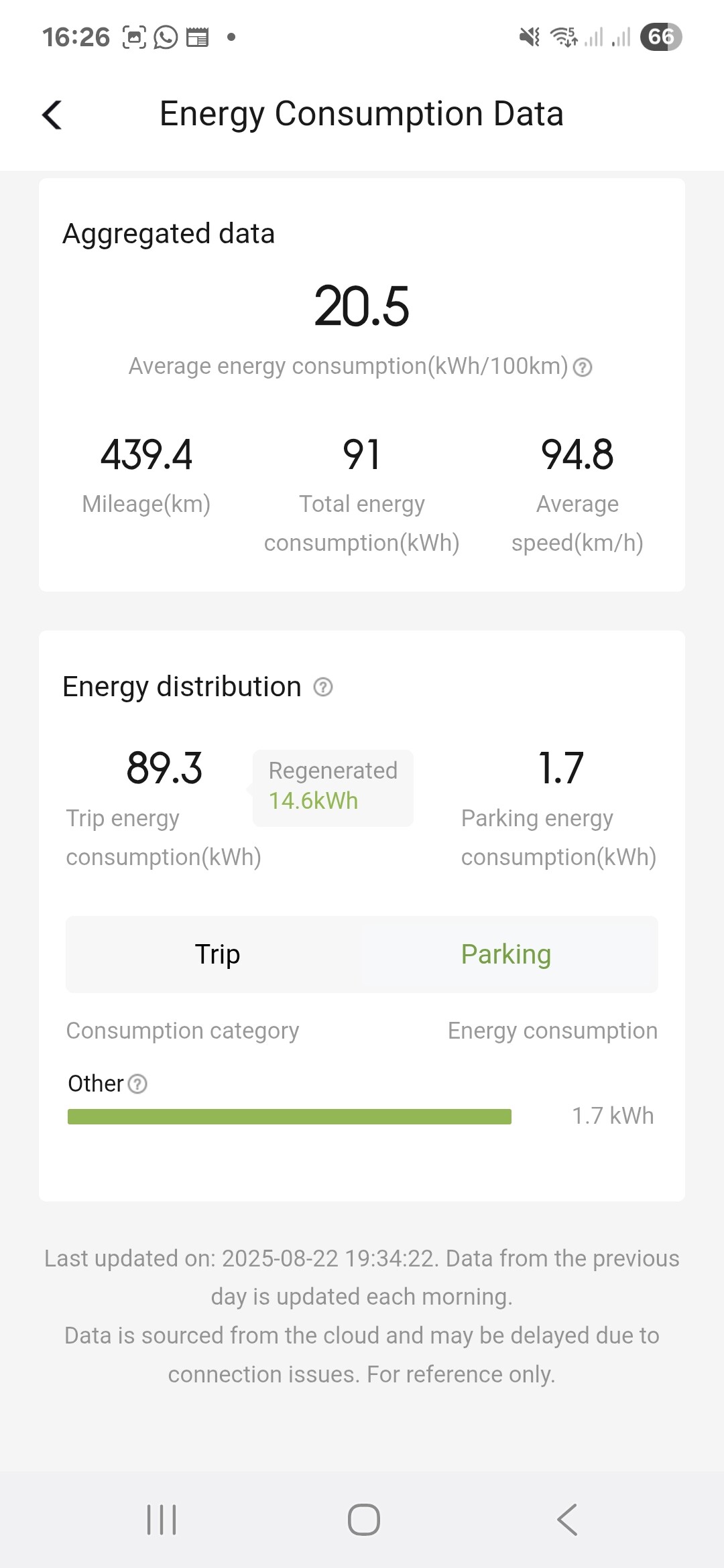The height and width of the screenshot is (1568, 724).
Task: Tap the battery level indicator
Action: [x=660, y=37]
